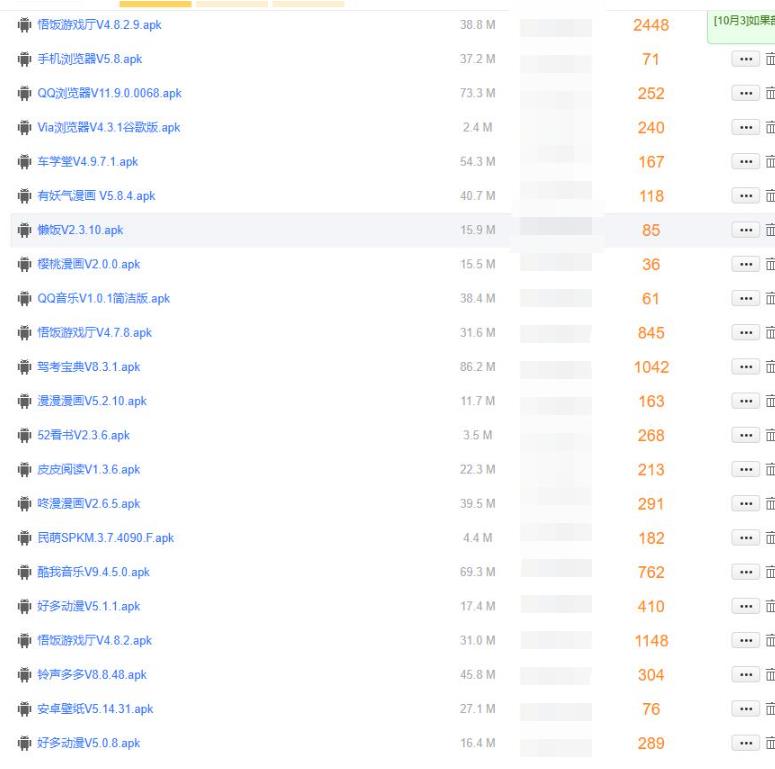This screenshot has width=775, height=769.
Task: Click the Android icon beside 铃声多多V8.8.48.apk
Action: [24, 675]
